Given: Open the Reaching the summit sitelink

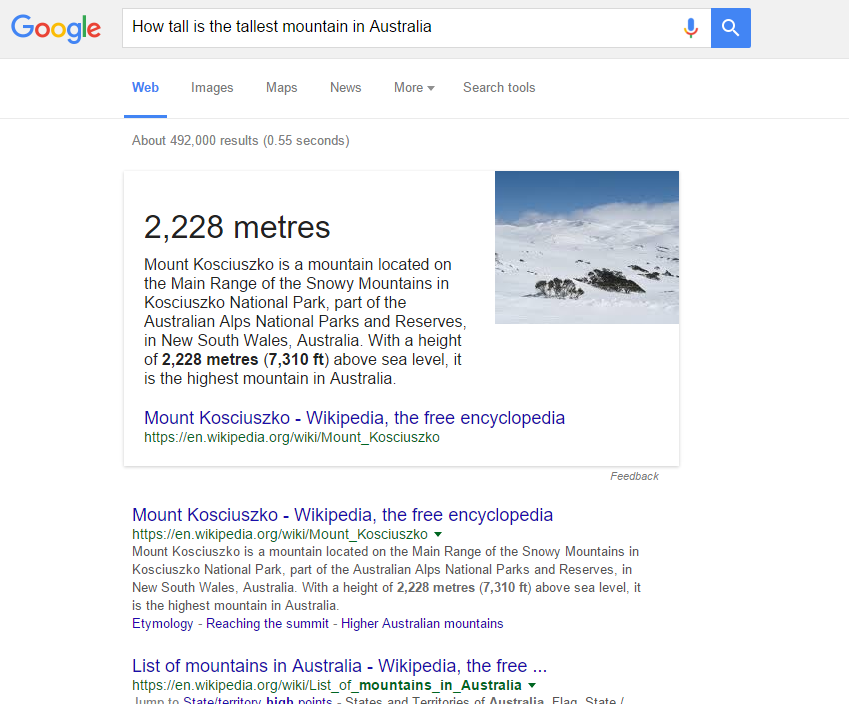Looking at the screenshot, I should point(267,624).
